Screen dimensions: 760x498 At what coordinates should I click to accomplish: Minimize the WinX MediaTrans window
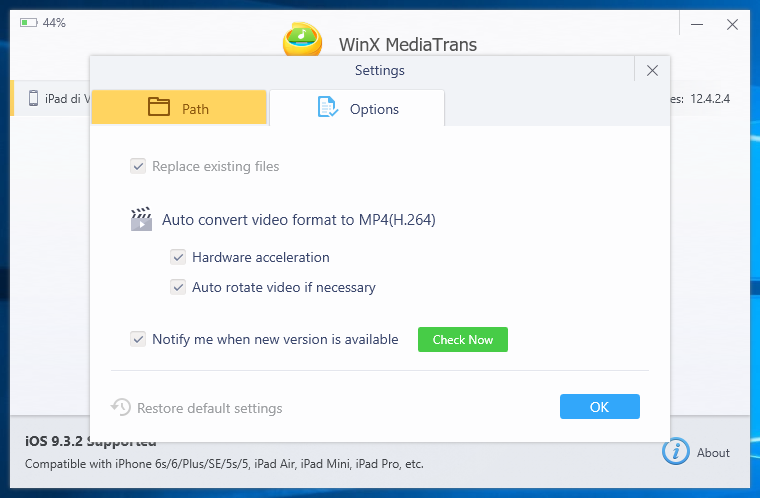click(697, 24)
